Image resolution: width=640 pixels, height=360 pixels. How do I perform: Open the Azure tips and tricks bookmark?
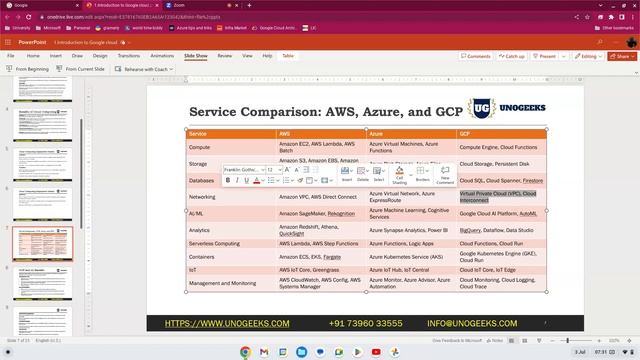[191, 28]
